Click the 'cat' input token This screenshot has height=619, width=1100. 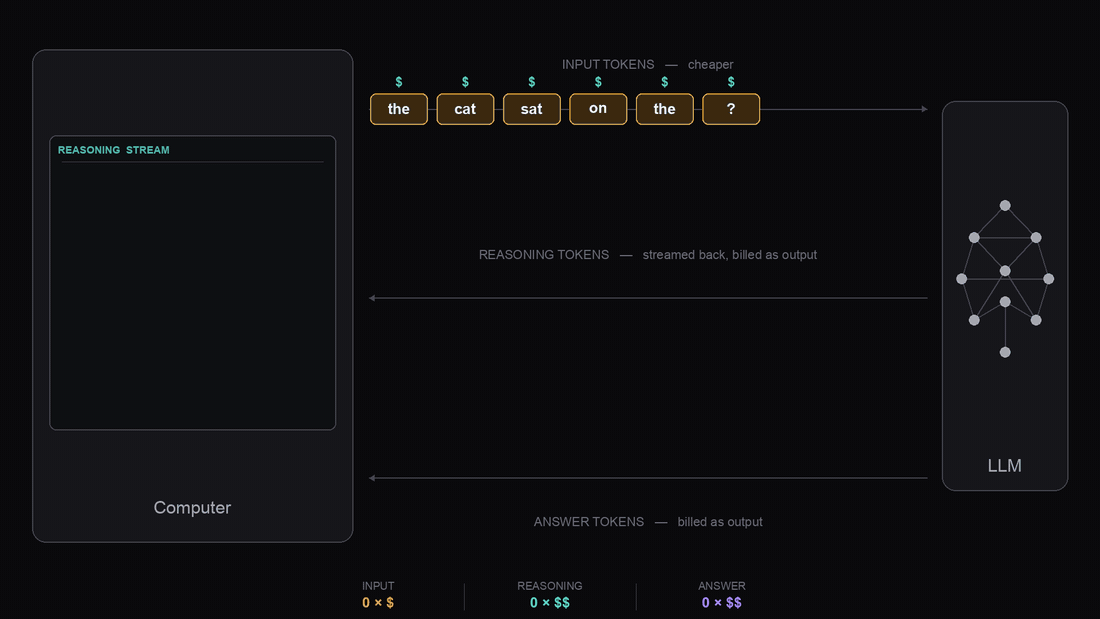(465, 109)
